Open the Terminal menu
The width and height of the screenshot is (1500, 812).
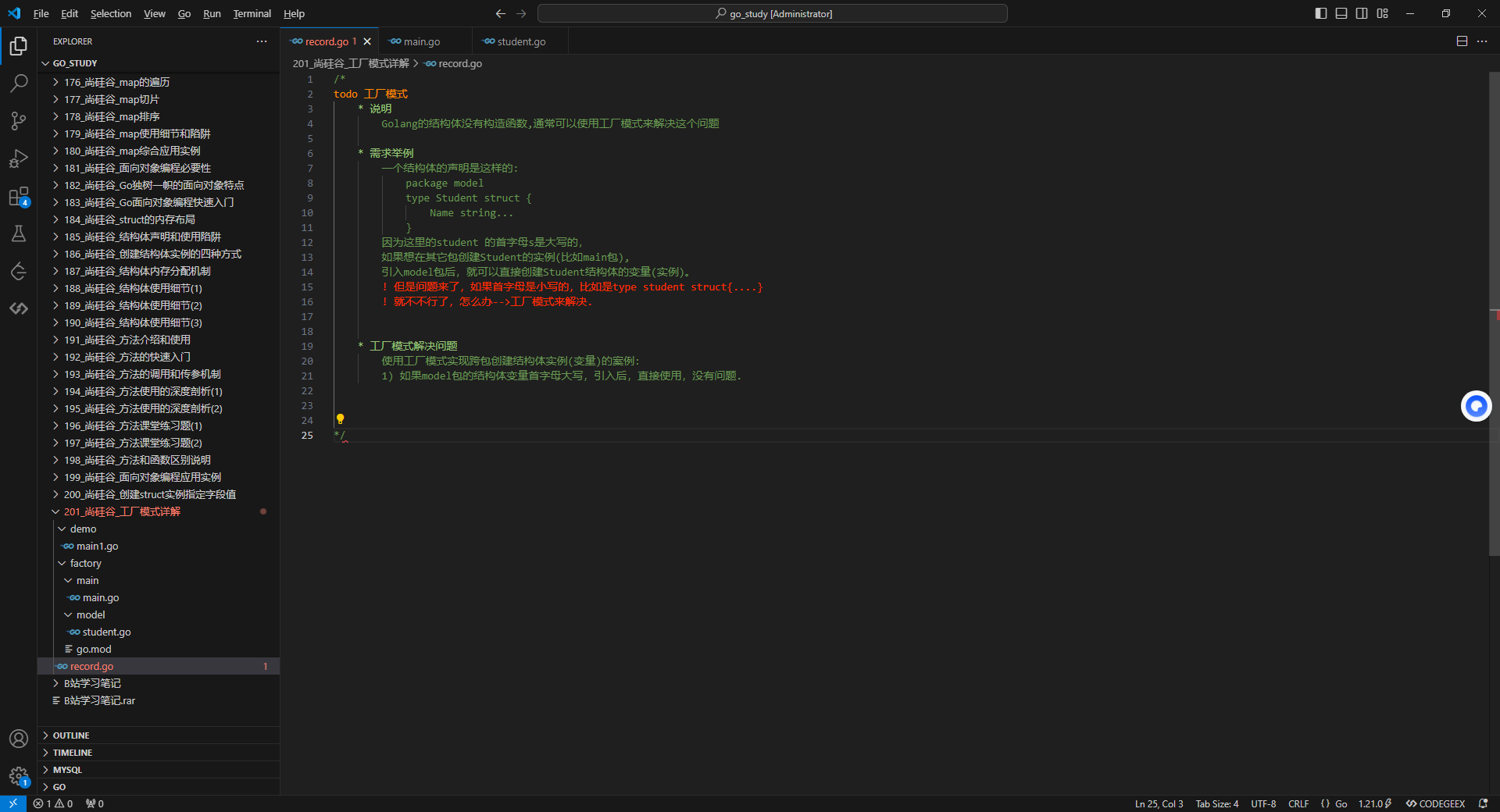tap(252, 13)
